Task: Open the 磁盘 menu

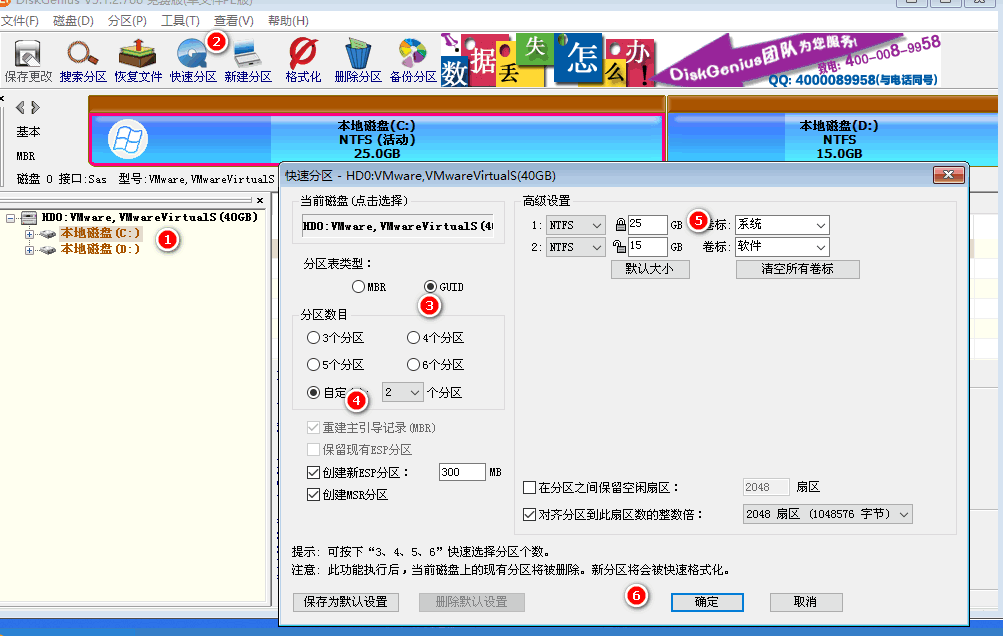Action: pos(73,20)
